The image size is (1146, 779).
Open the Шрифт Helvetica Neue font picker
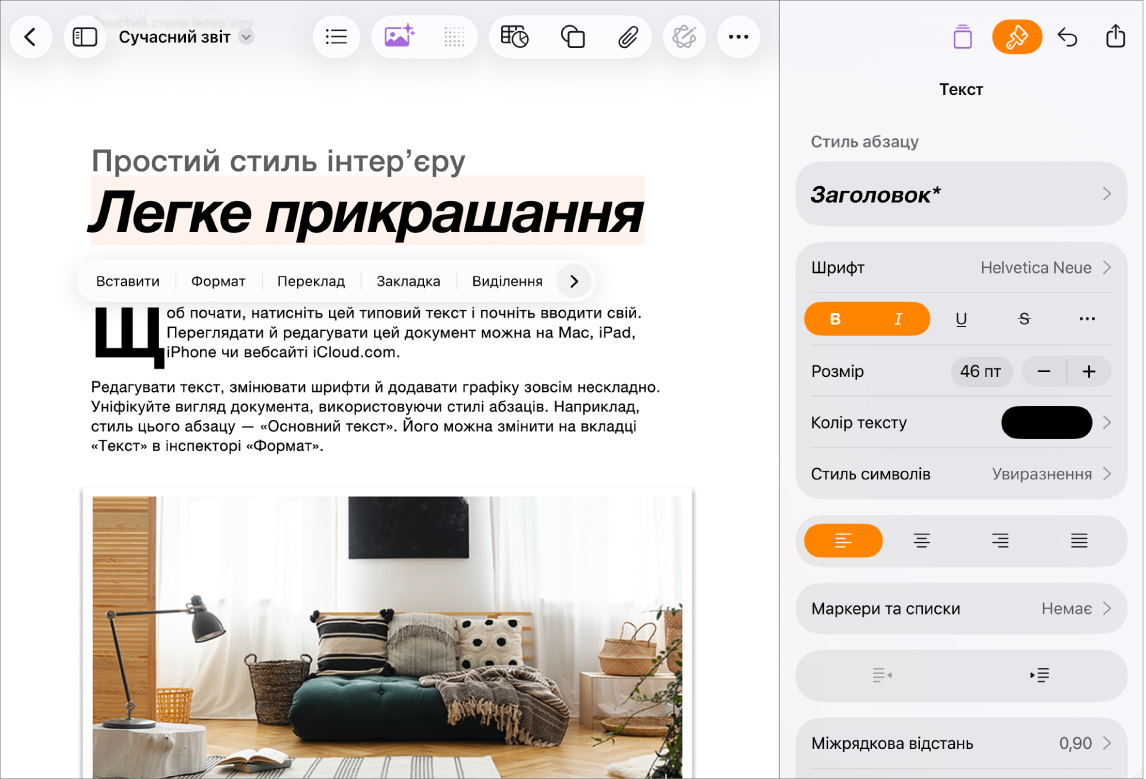961,267
